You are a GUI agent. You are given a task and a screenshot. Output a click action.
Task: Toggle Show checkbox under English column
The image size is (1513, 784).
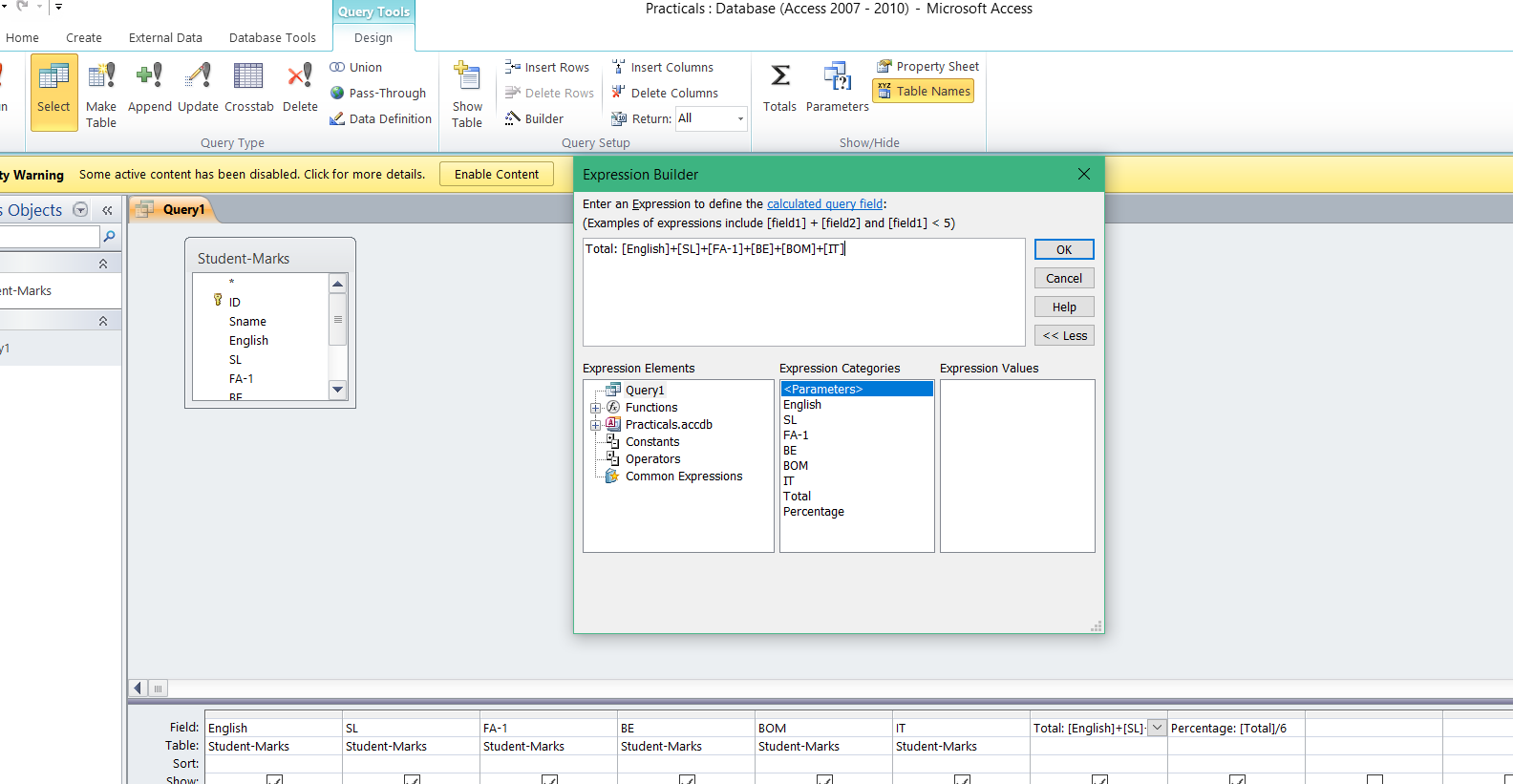tap(274, 779)
